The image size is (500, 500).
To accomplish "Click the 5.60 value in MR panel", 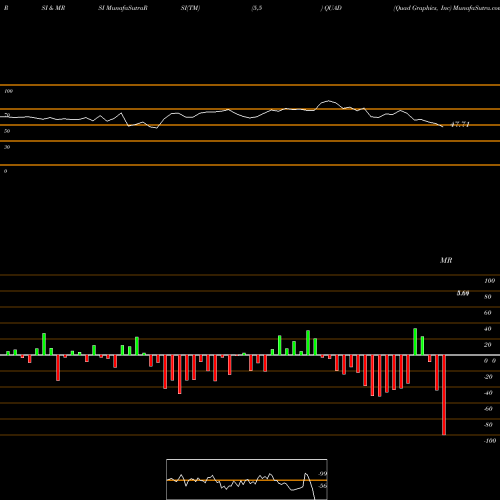I will (463, 293).
